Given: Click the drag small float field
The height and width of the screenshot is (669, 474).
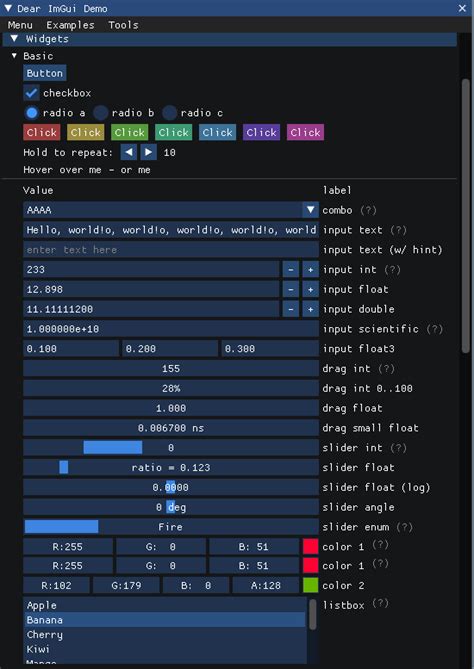Looking at the screenshot, I should [171, 428].
